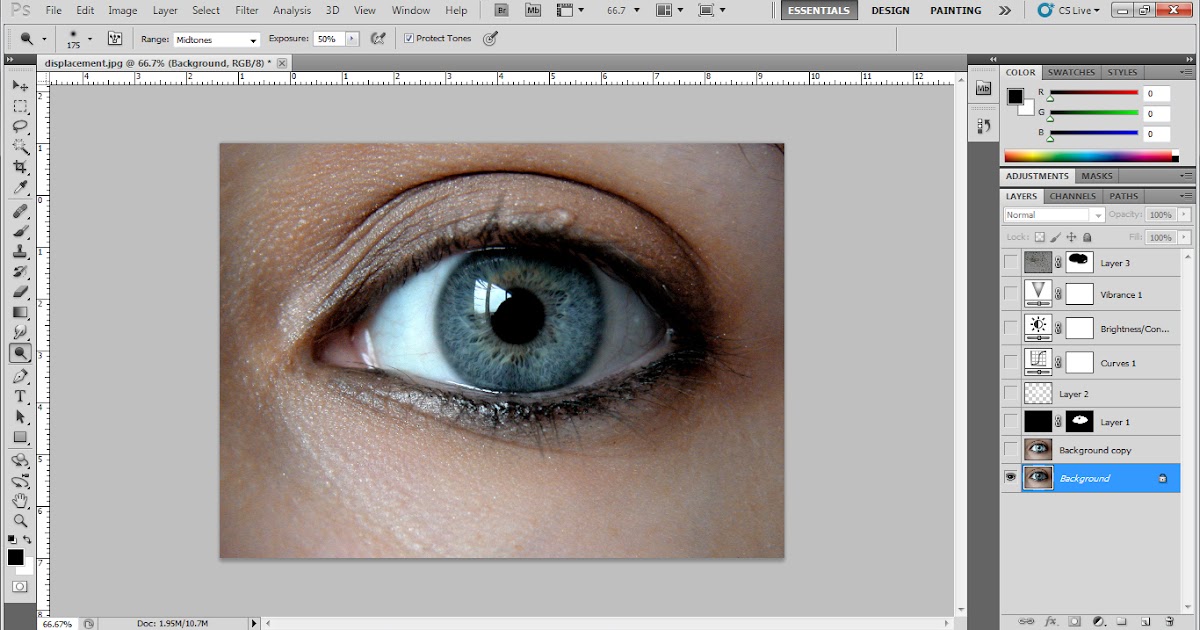This screenshot has width=1200, height=630.
Task: Open the brush preset picker dropdown
Action: click(x=90, y=40)
